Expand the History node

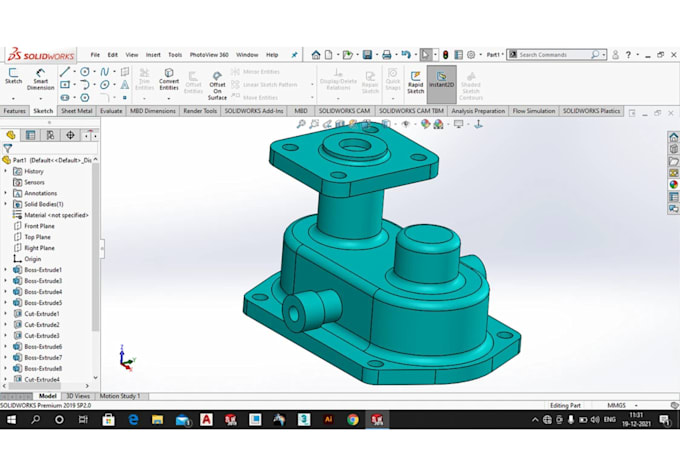(6, 171)
